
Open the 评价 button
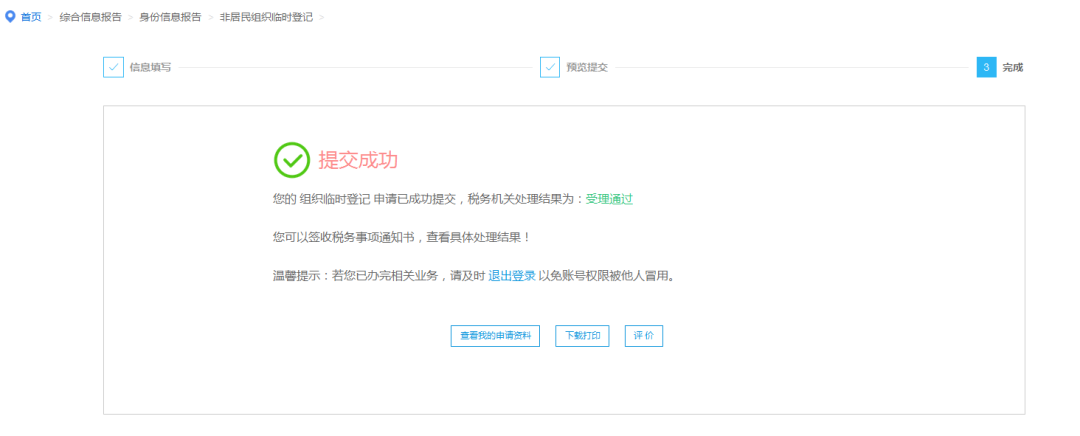pyautogui.click(x=644, y=336)
